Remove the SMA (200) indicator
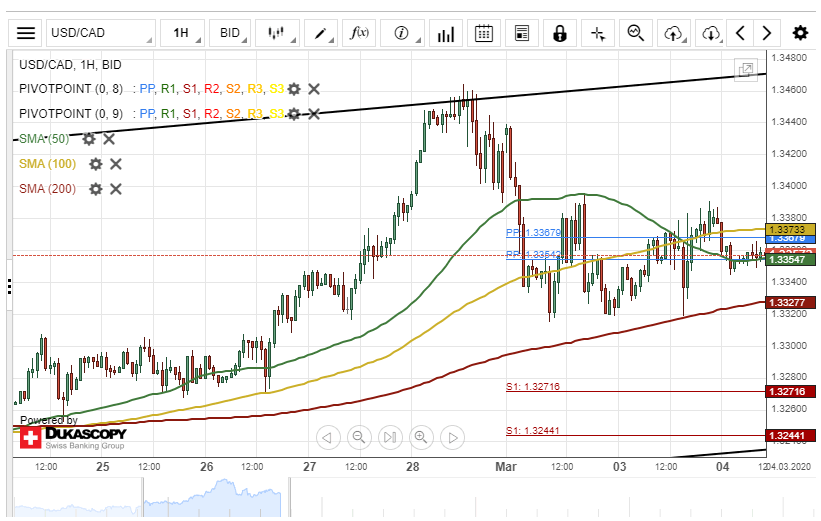 coord(116,189)
